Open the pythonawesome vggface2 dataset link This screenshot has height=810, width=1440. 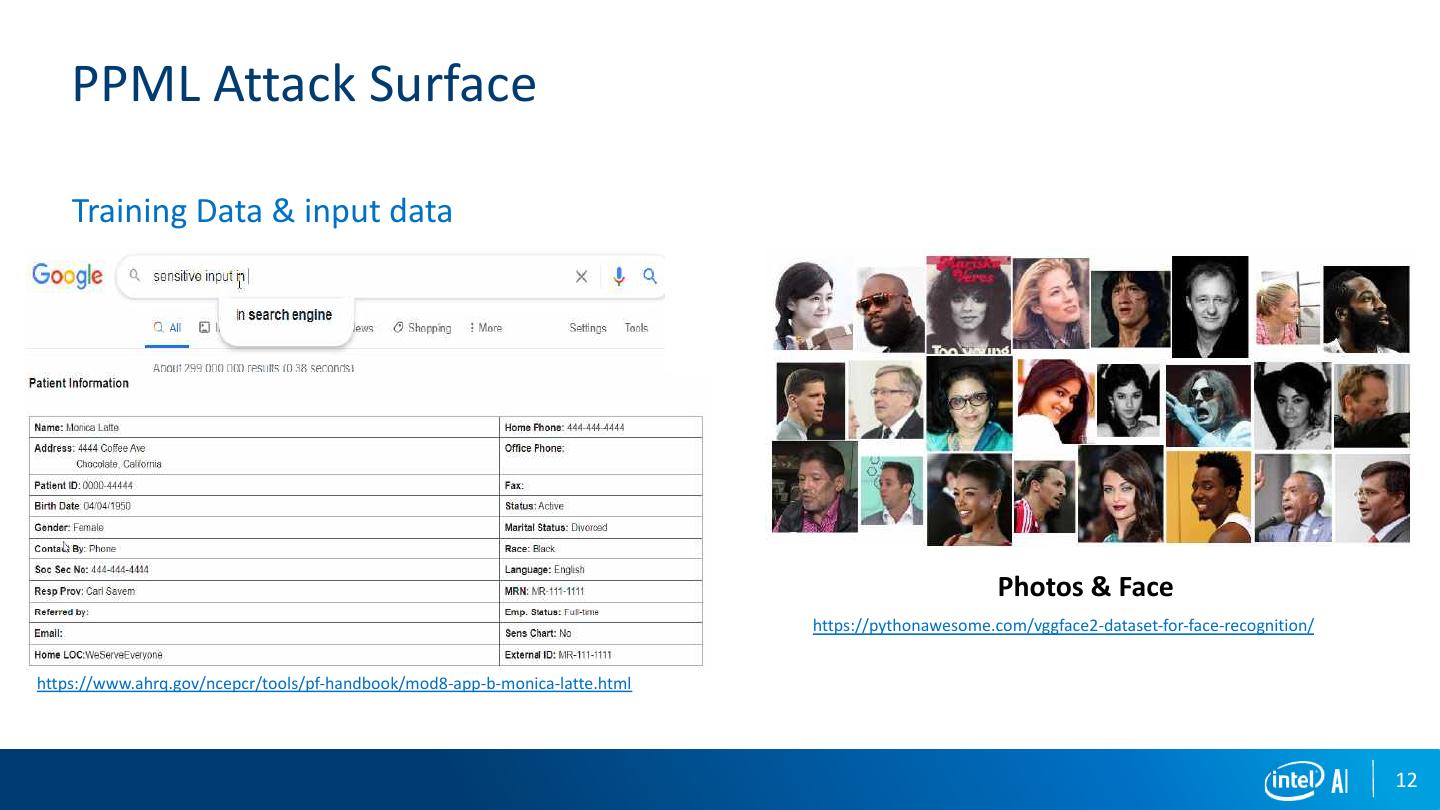point(1063,626)
